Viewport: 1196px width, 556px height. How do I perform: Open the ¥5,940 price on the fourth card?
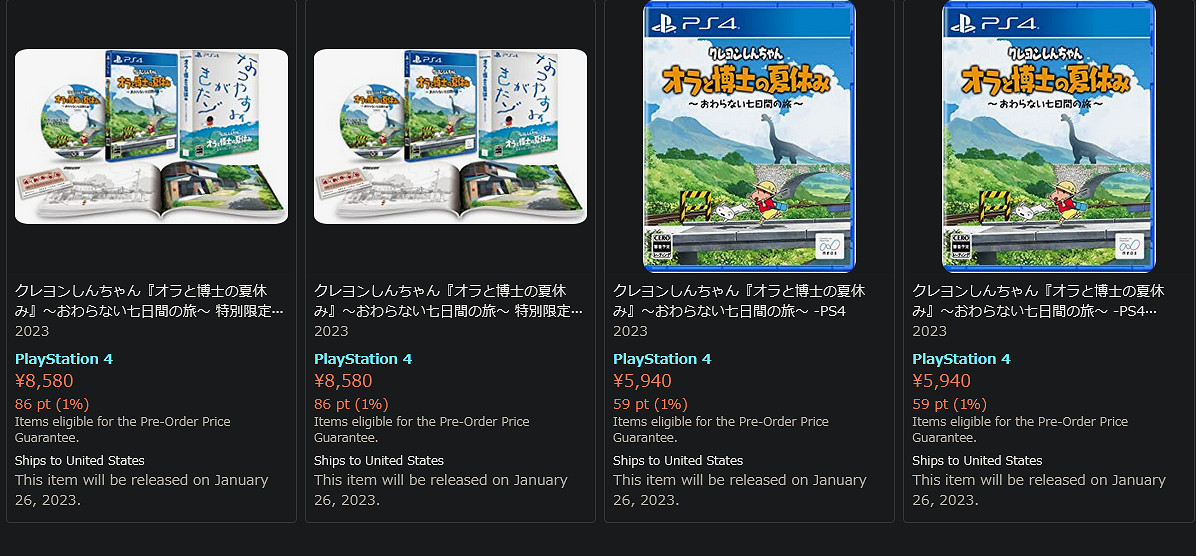pos(941,381)
